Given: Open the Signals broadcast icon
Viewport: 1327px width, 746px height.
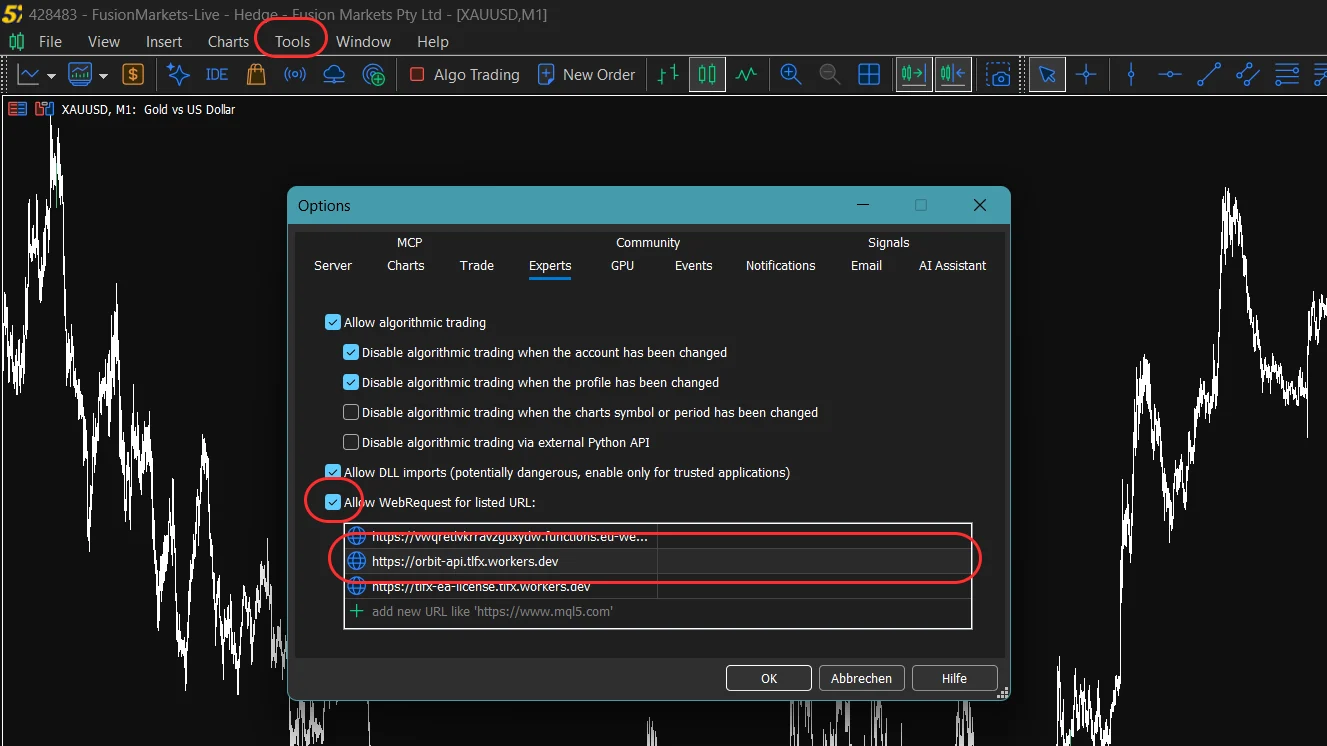Looking at the screenshot, I should tap(295, 74).
